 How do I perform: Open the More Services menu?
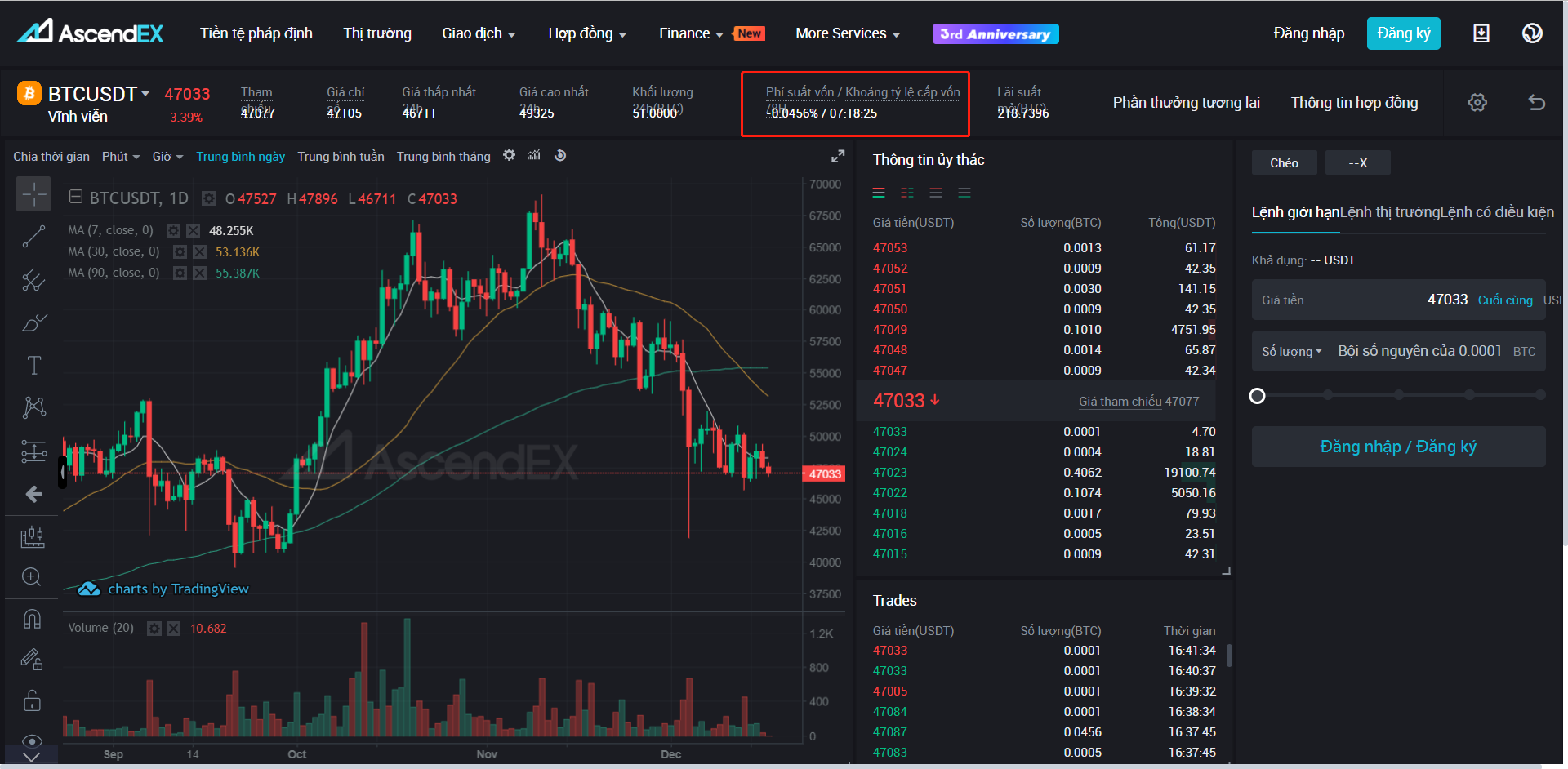(848, 33)
